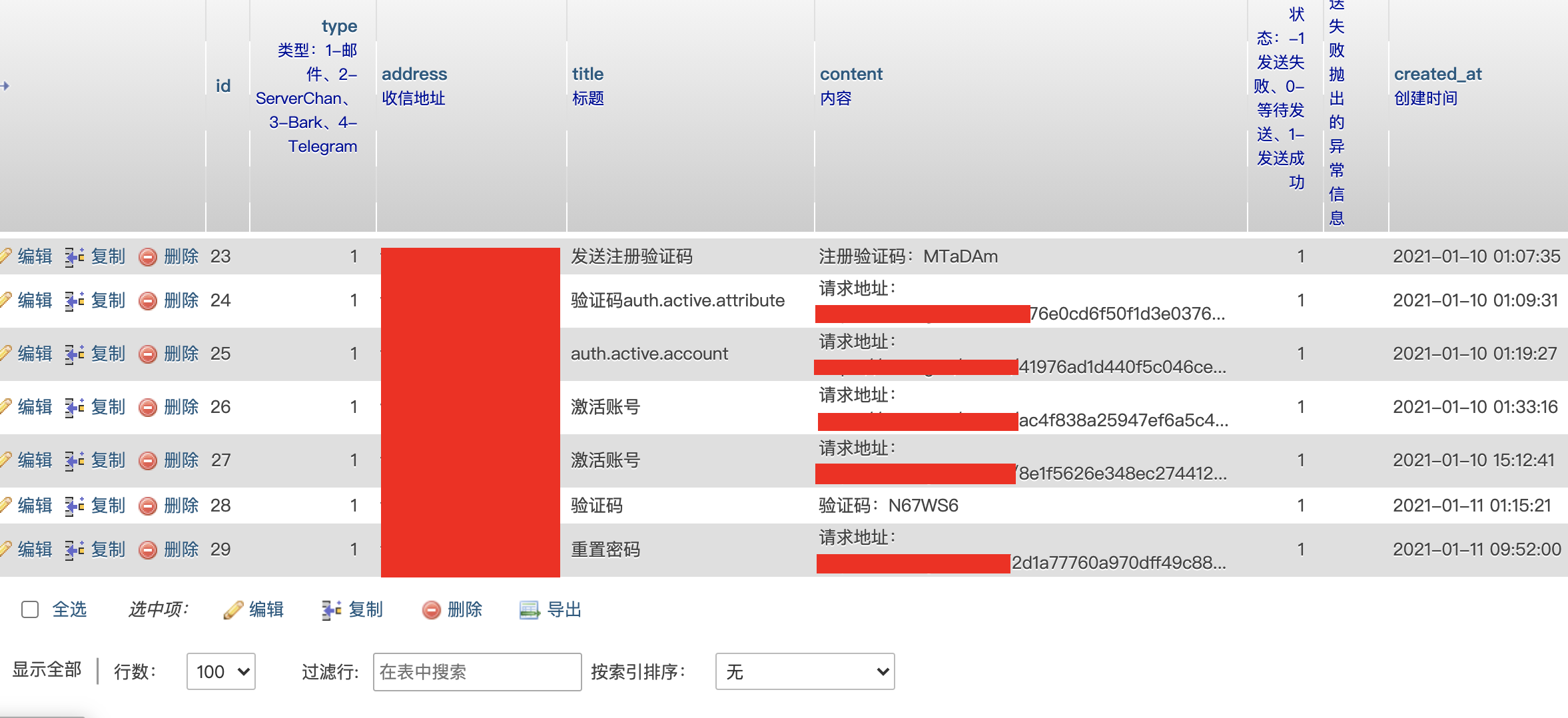Sort by the address column header

(x=414, y=74)
